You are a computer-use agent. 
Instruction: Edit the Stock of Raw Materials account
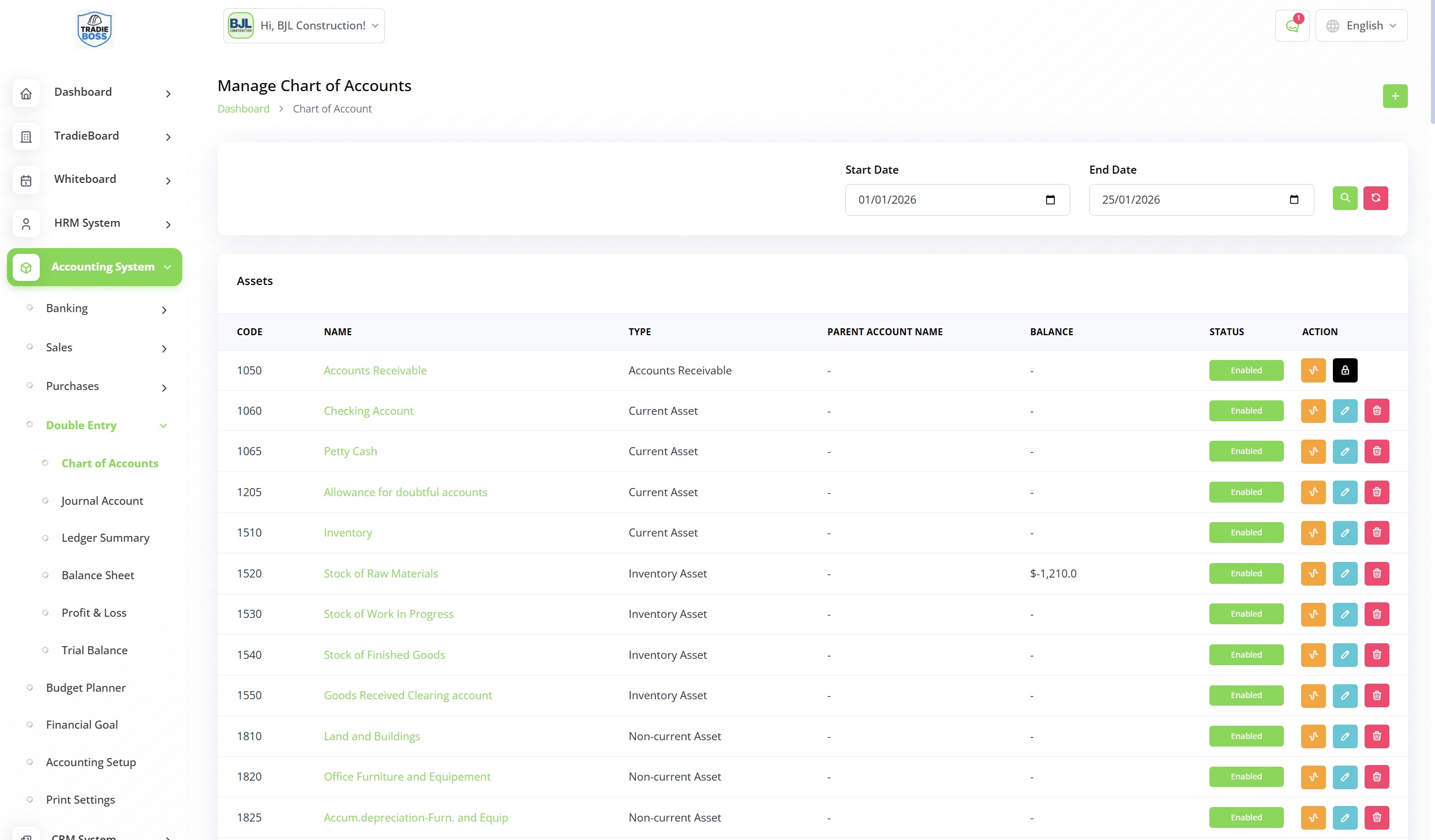(1344, 573)
